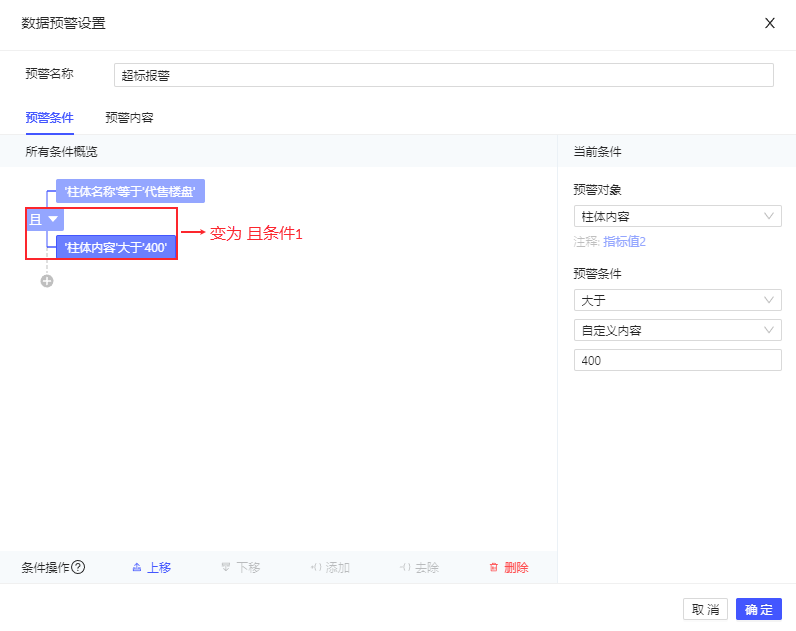Open the 大于 comparison dropdown
Screen dimensions: 796x631
coord(677,300)
